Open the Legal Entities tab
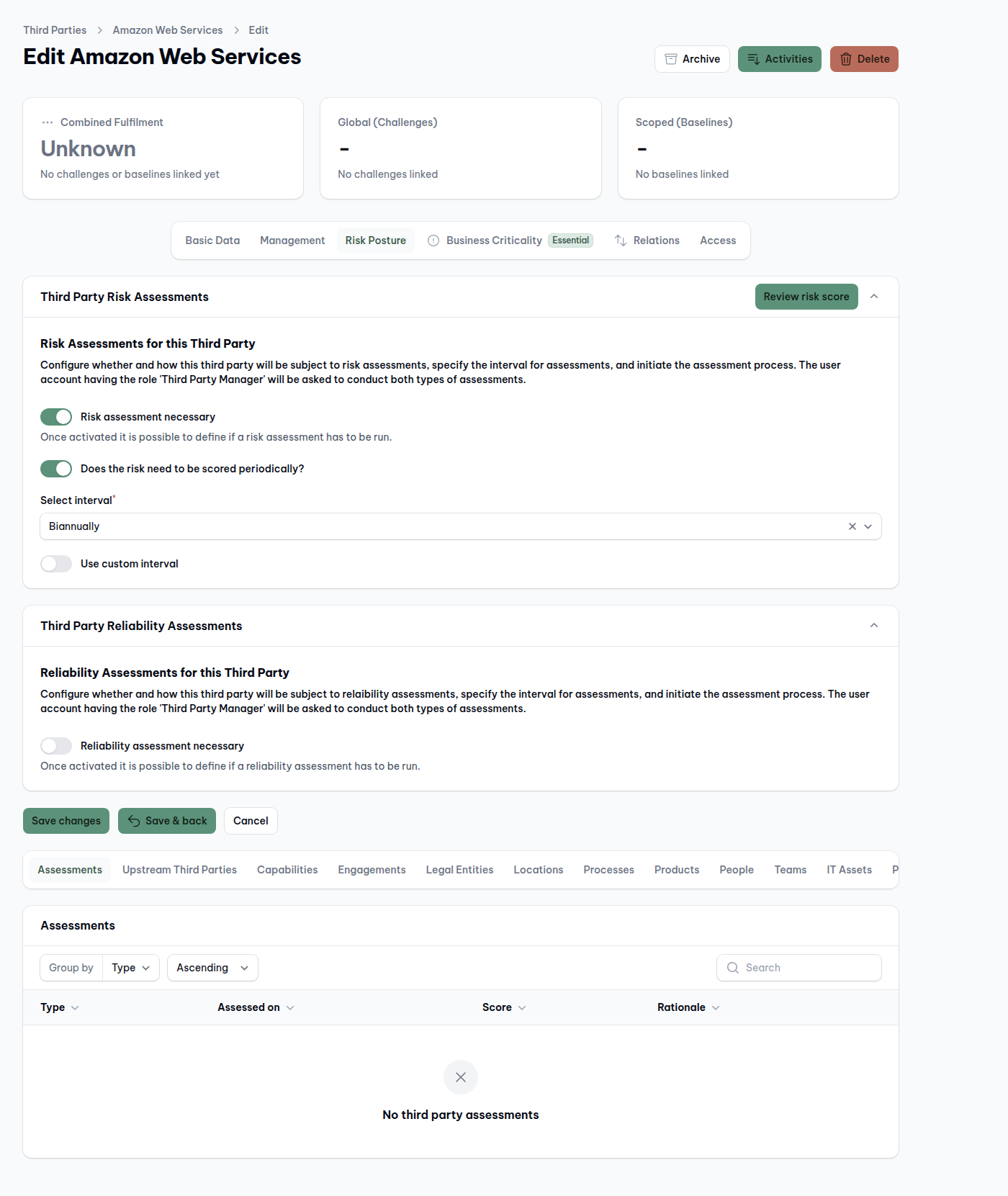Viewport: 1008px width, 1196px height. click(x=459, y=870)
